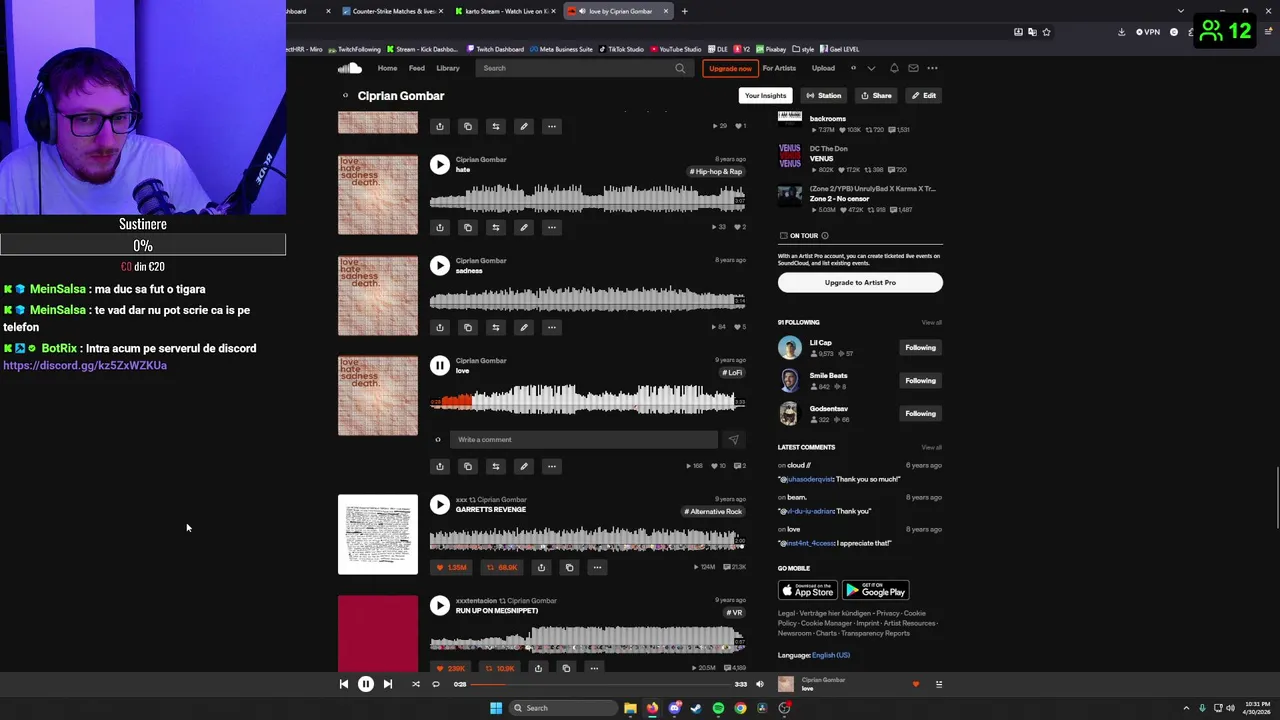Pause playback in bottom player bar
The image size is (1280, 720).
click(366, 684)
